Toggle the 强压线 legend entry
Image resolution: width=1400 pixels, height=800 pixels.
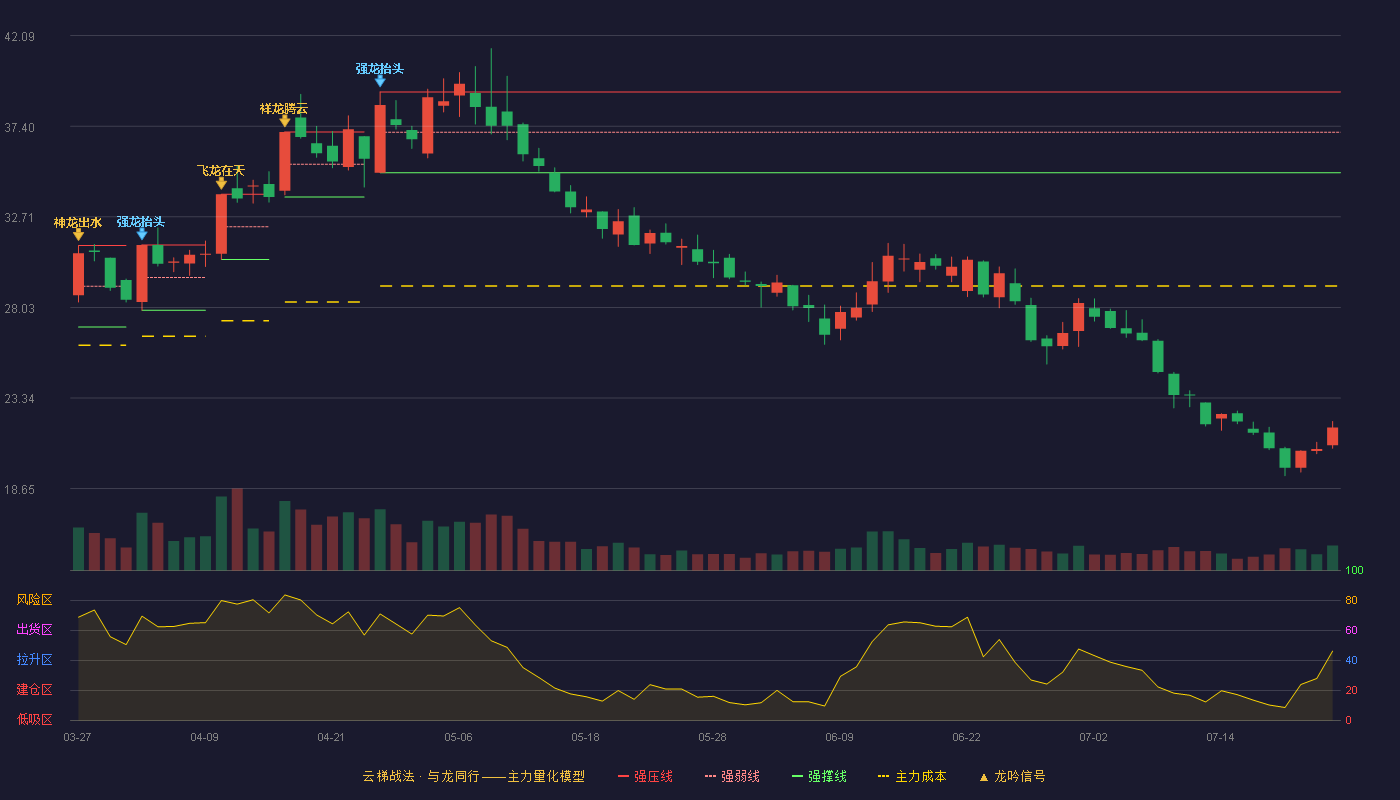coord(645,776)
